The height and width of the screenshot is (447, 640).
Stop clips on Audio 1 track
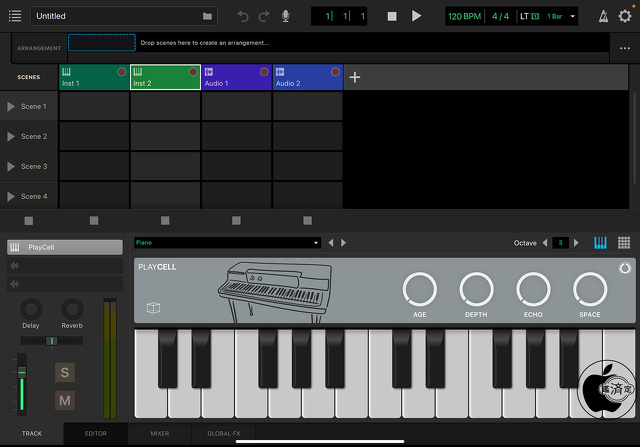click(236, 221)
